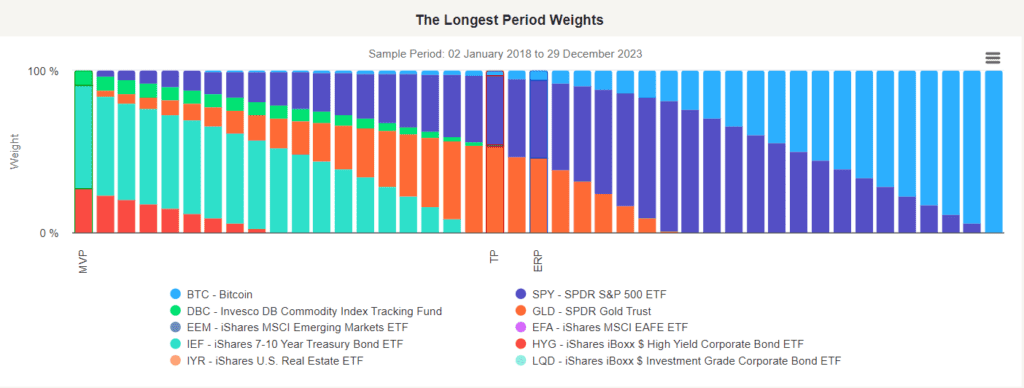Image resolution: width=1024 pixels, height=388 pixels.
Task: Toggle the DBC Commodity Index legend entry
Action: 305,312
